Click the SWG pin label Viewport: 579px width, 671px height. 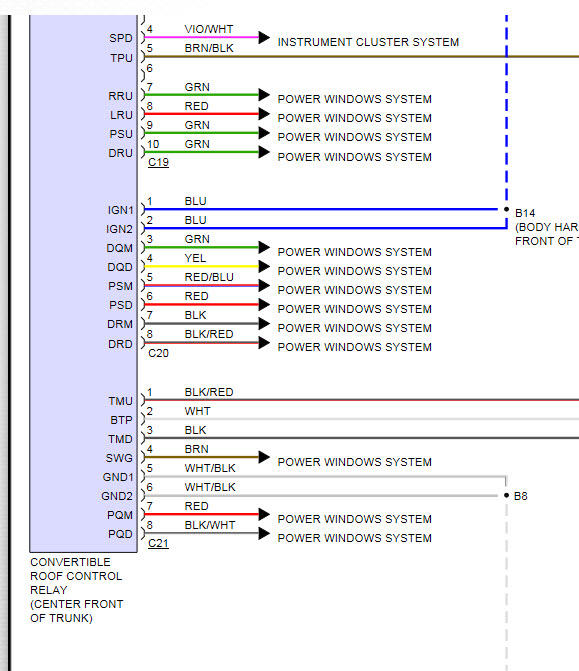click(119, 458)
